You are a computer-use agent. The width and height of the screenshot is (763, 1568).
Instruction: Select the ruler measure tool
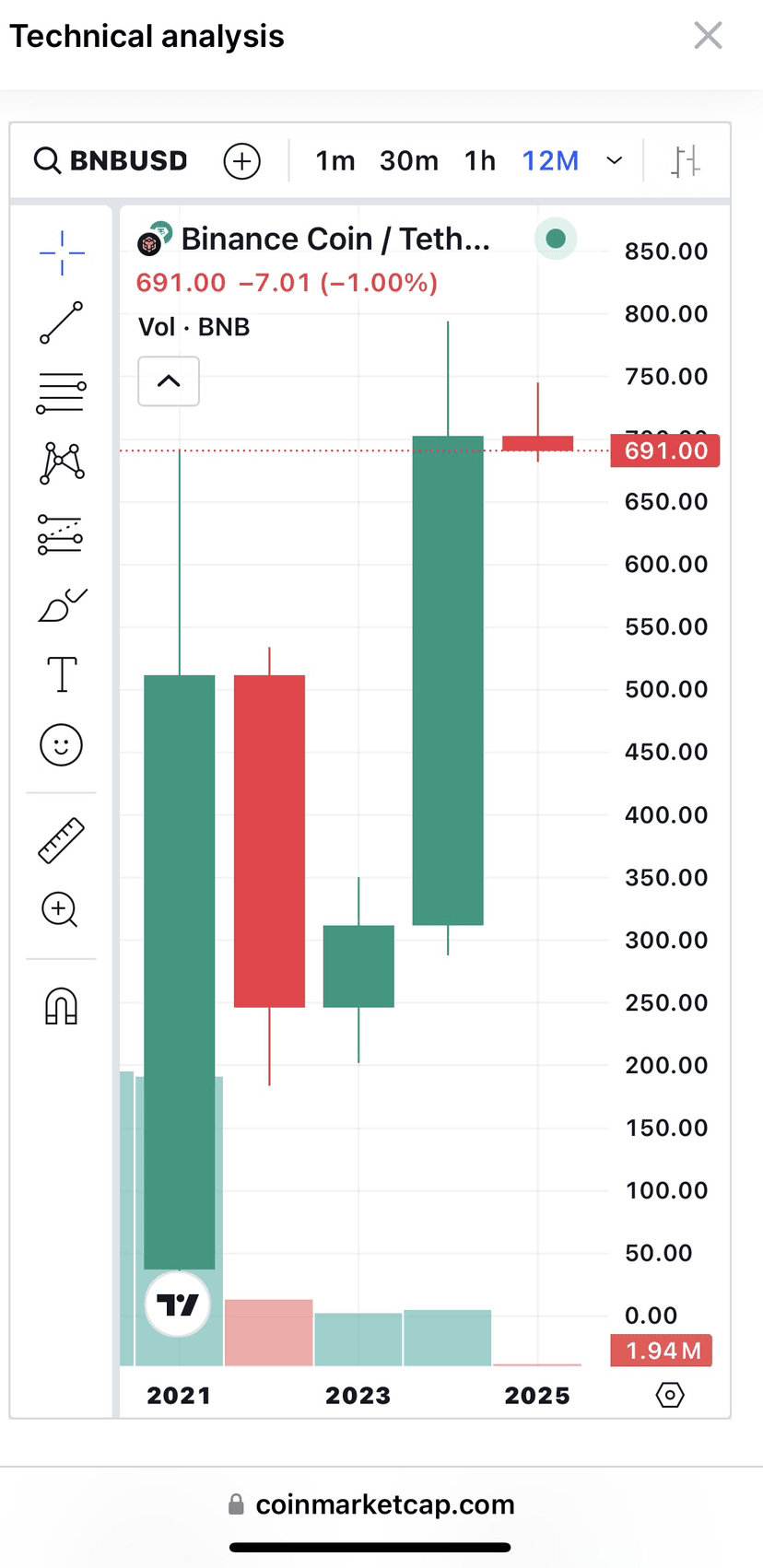pos(62,839)
